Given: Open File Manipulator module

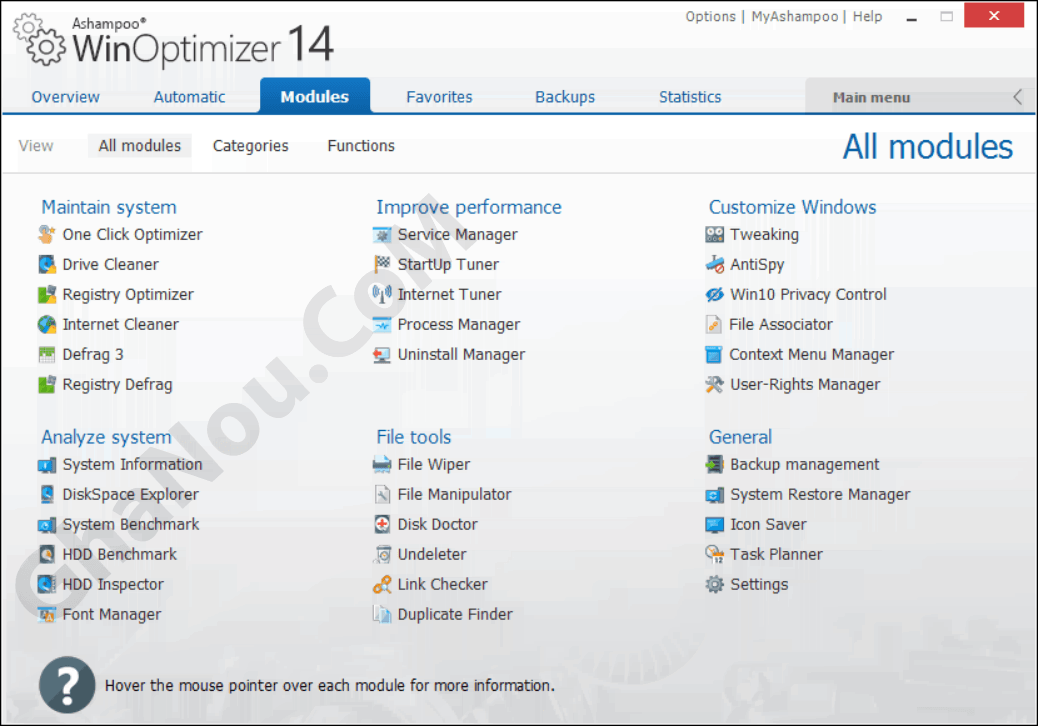Looking at the screenshot, I should (454, 494).
